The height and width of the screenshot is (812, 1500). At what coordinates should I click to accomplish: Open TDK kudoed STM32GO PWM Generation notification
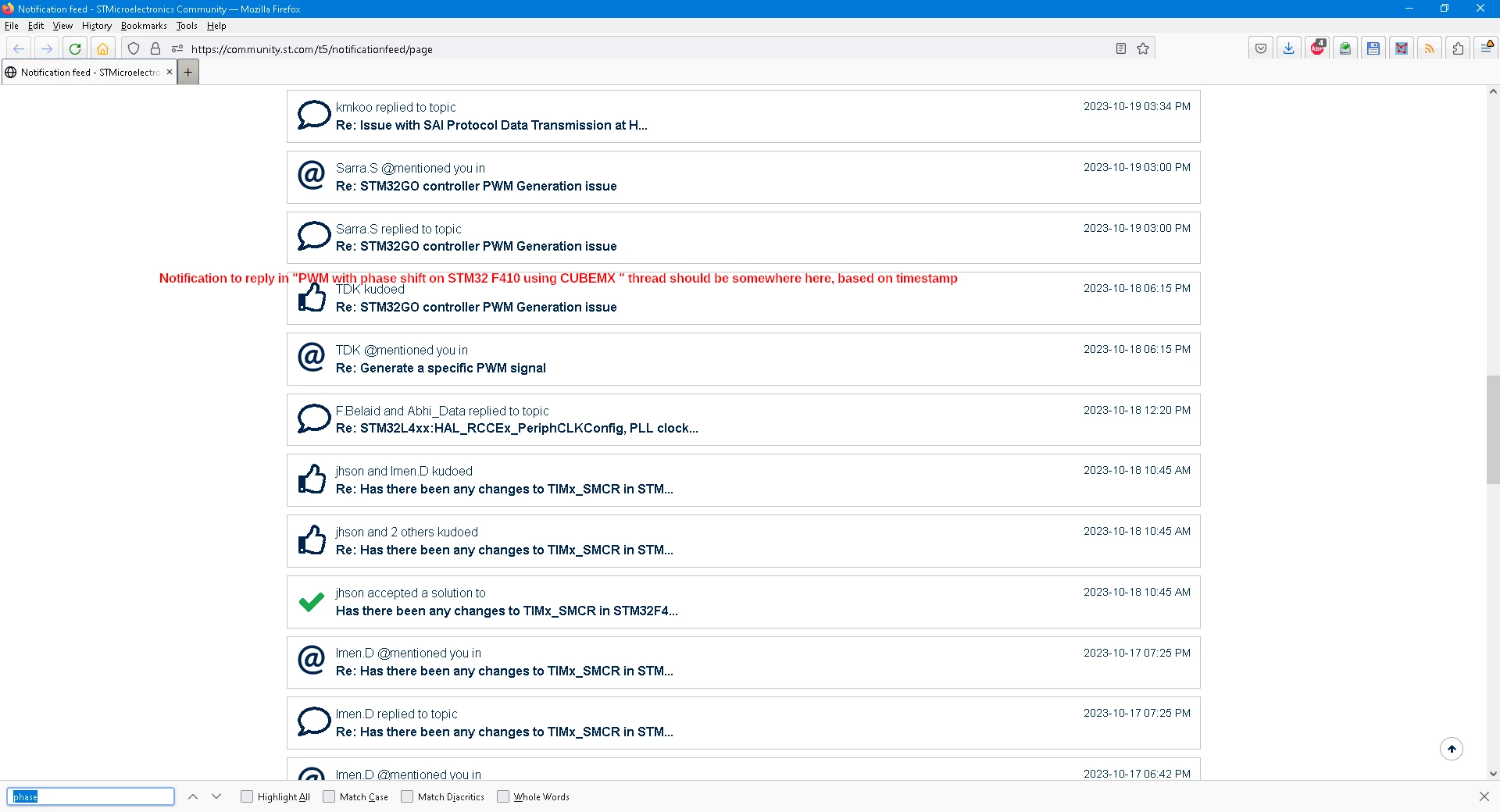(x=744, y=298)
